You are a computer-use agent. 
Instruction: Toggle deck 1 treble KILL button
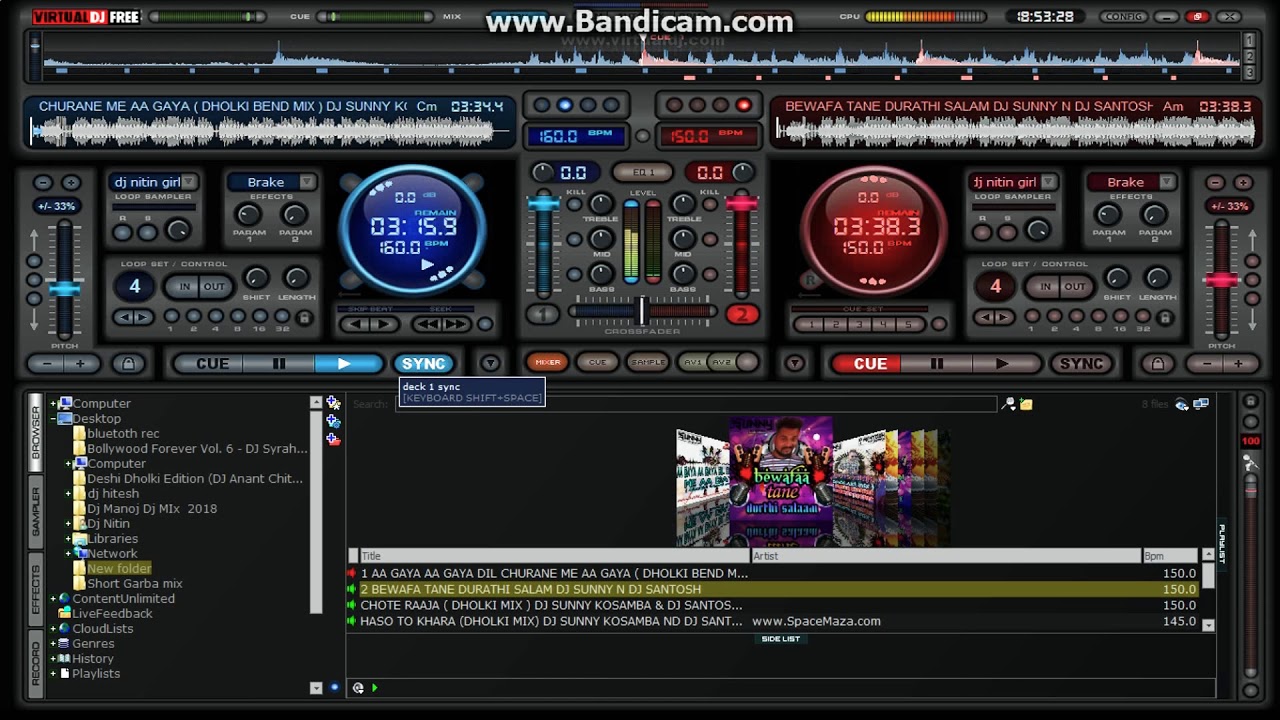pyautogui.click(x=575, y=204)
